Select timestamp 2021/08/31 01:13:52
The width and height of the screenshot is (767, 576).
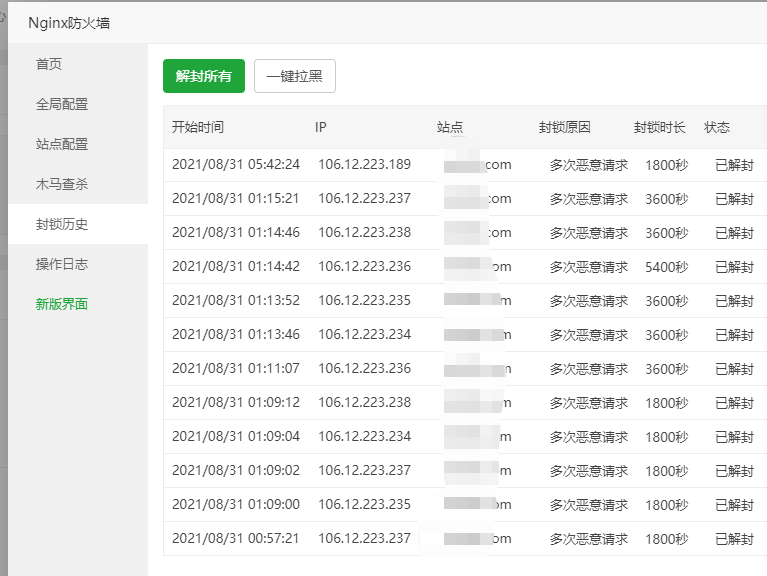coord(236,300)
